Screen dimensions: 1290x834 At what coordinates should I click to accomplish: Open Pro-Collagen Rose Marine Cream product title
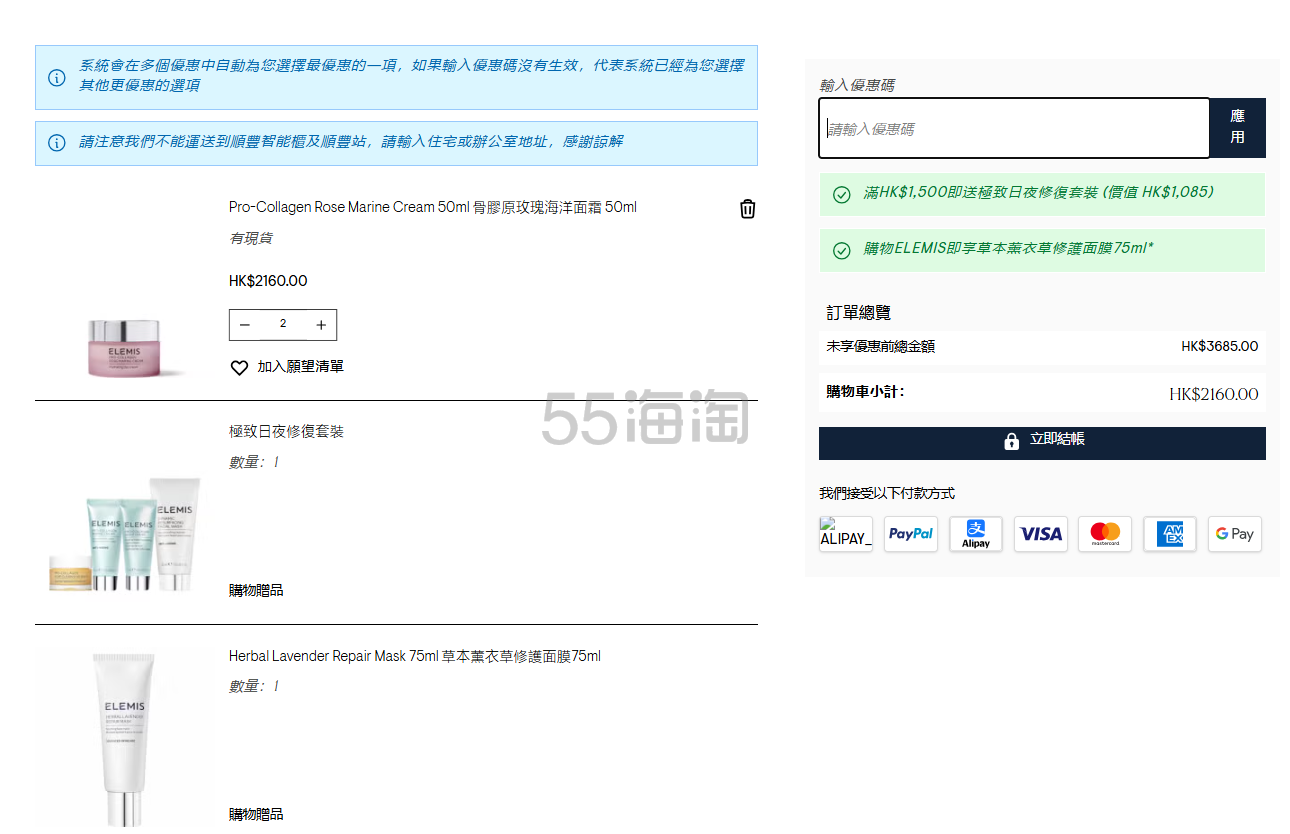tap(432, 207)
